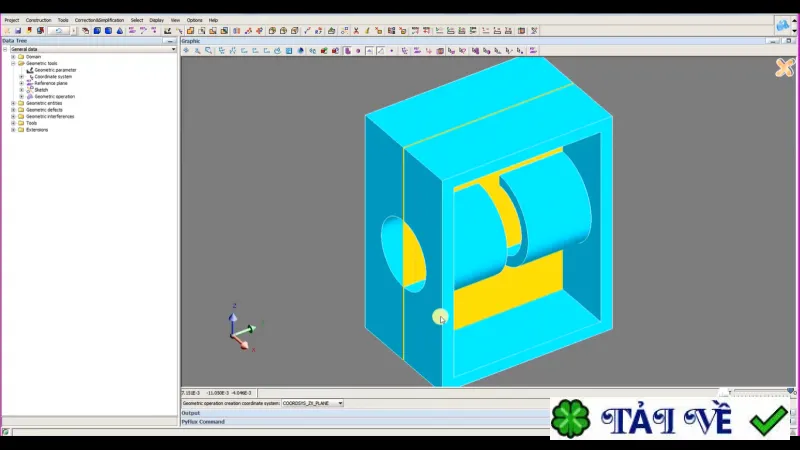Select the Geometric interferences tree item
The image size is (800, 450).
pyautogui.click(x=50, y=116)
